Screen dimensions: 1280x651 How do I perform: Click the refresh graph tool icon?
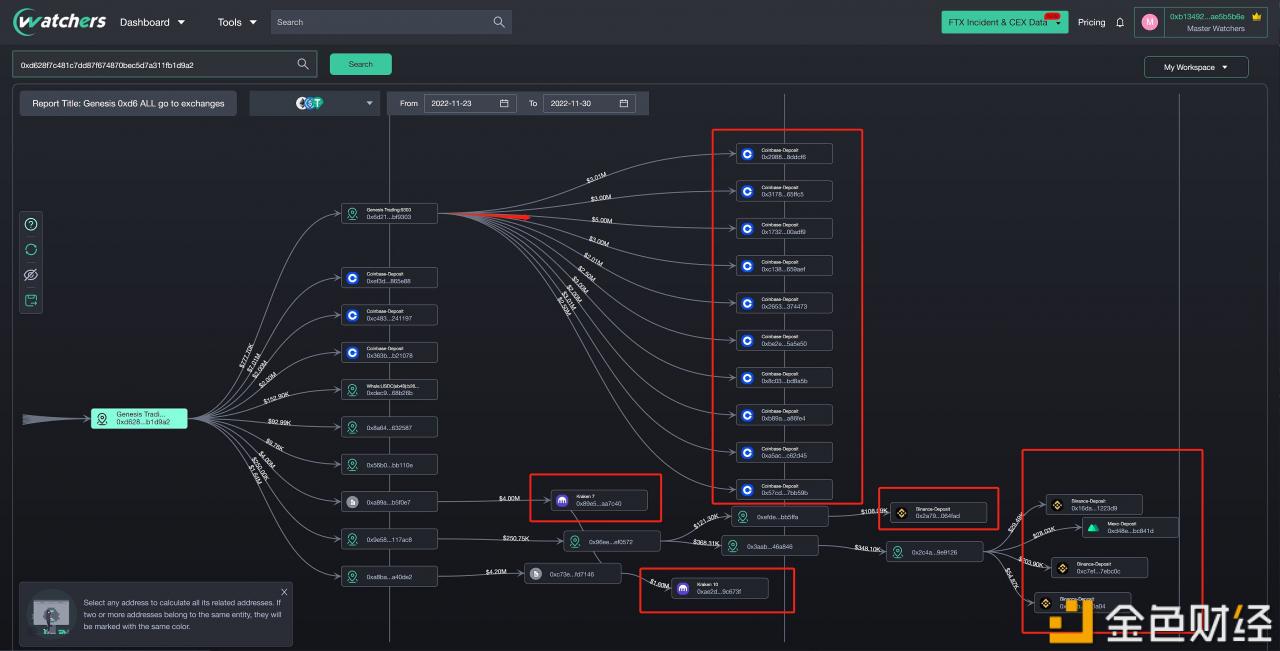pyautogui.click(x=31, y=249)
